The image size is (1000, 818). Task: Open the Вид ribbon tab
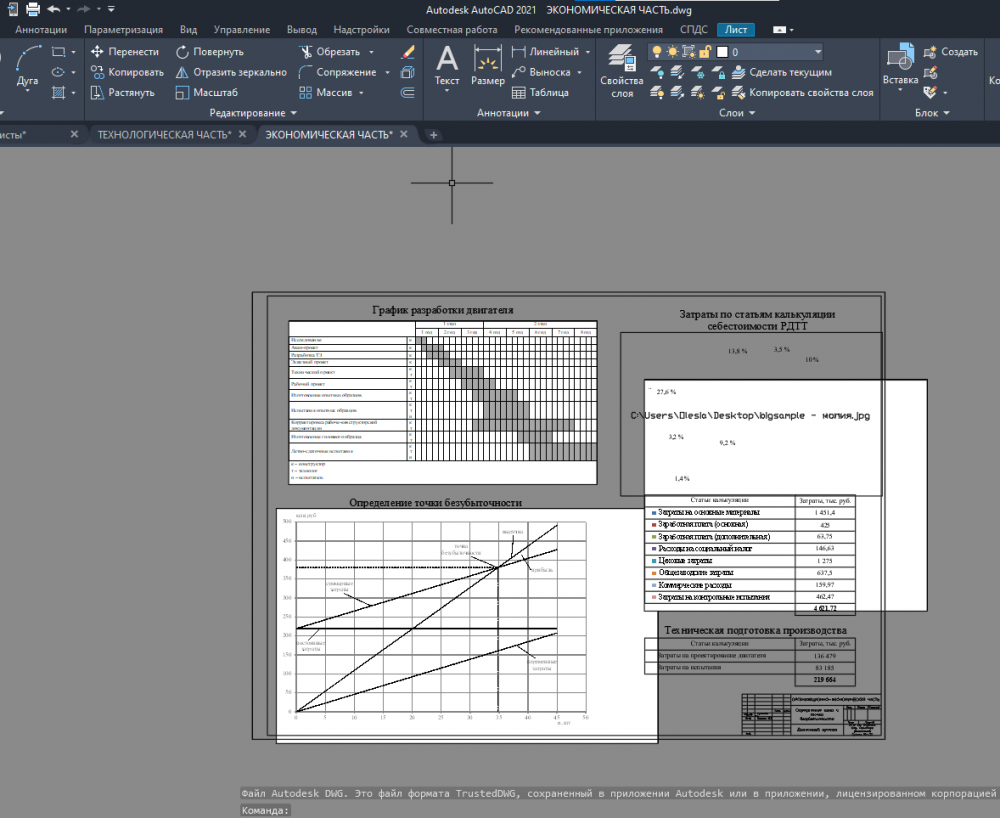click(x=188, y=29)
